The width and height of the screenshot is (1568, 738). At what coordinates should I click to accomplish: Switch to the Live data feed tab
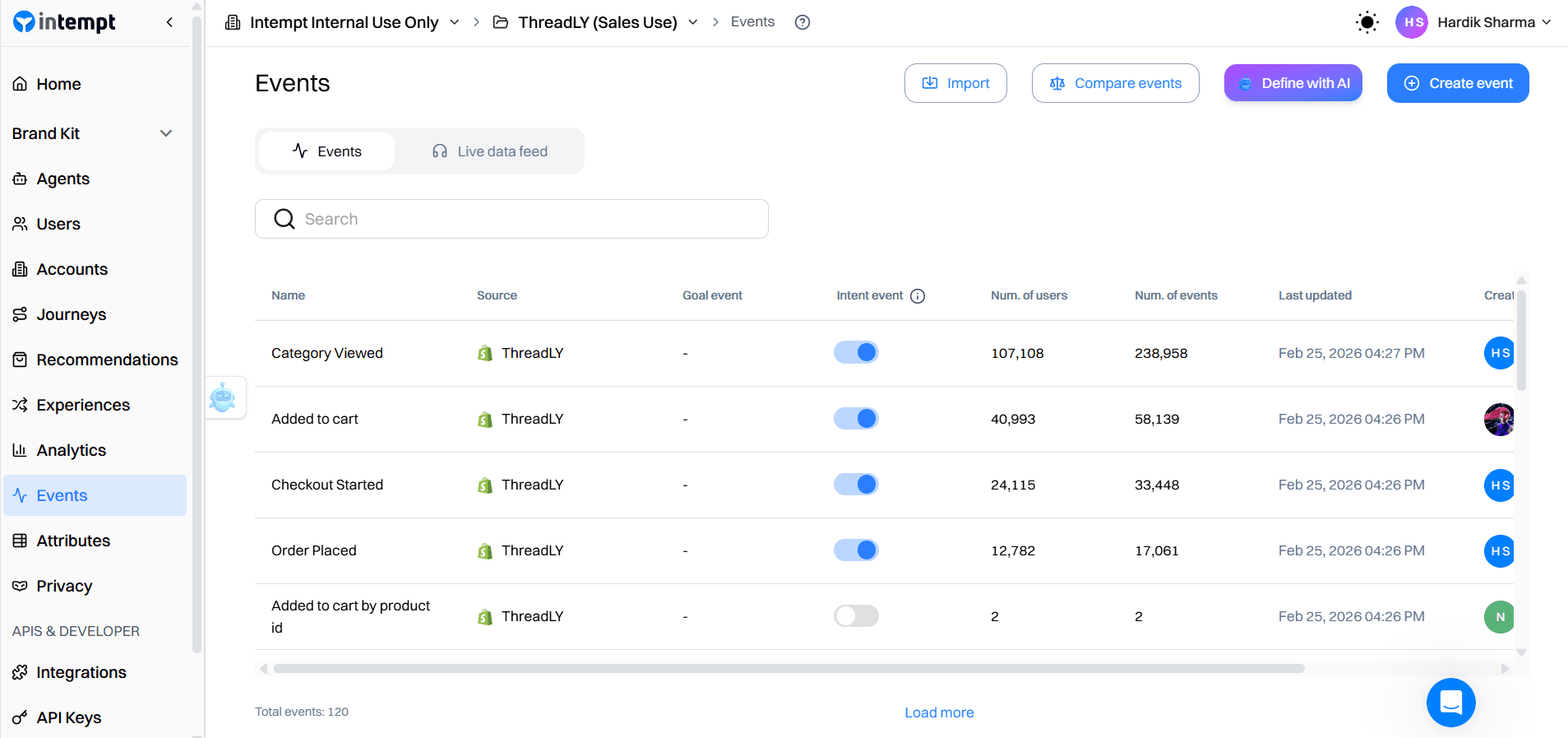[490, 151]
